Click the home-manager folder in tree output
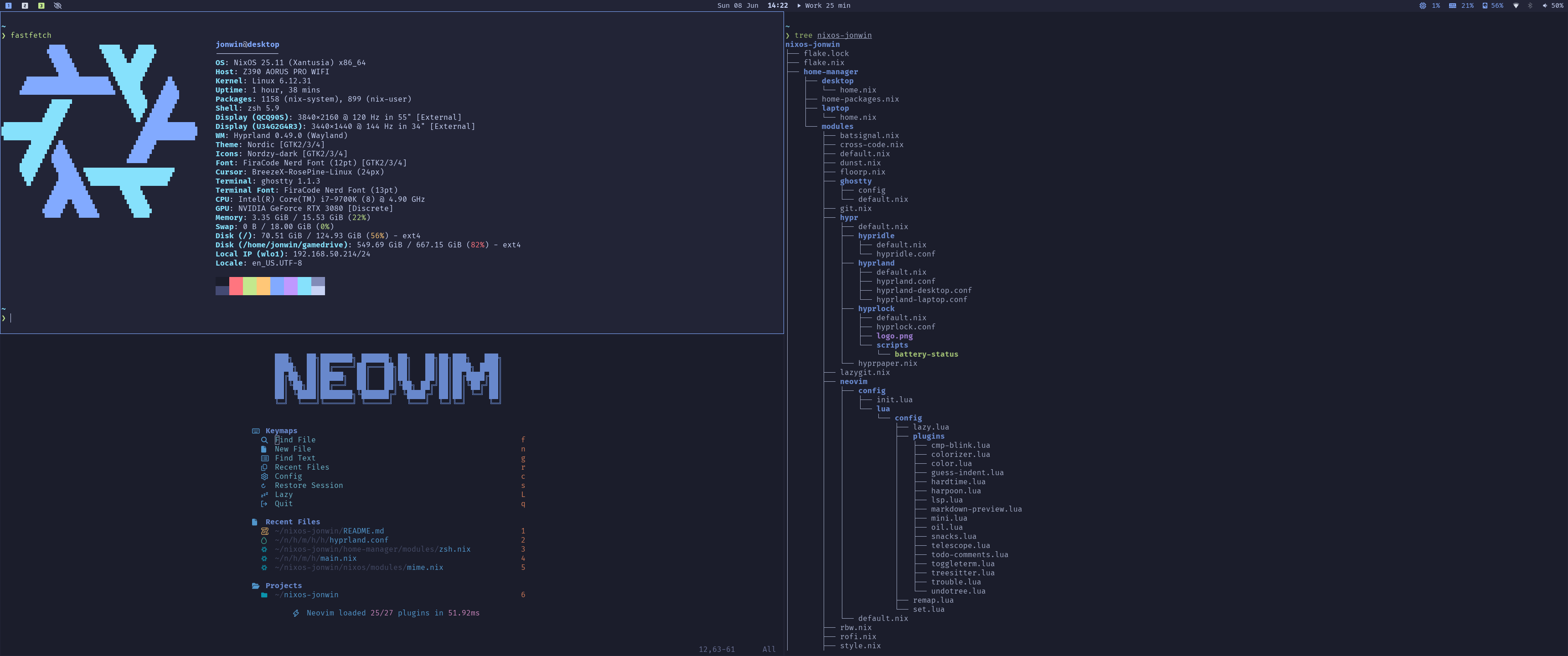The height and width of the screenshot is (656, 1568). click(x=830, y=72)
